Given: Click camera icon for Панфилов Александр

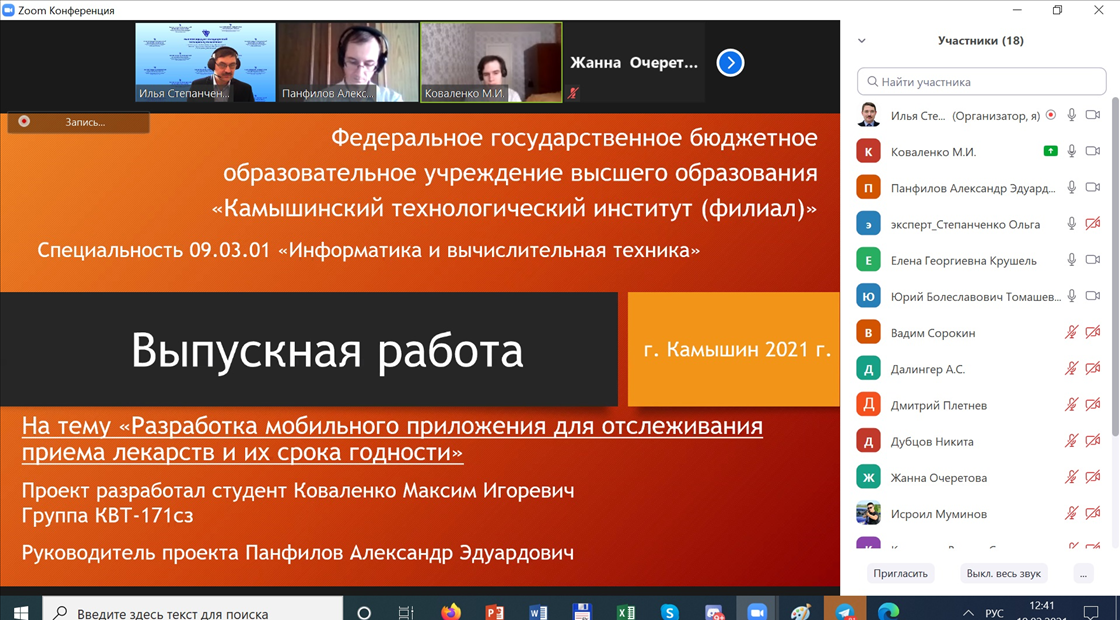Looking at the screenshot, I should click(x=1093, y=188).
